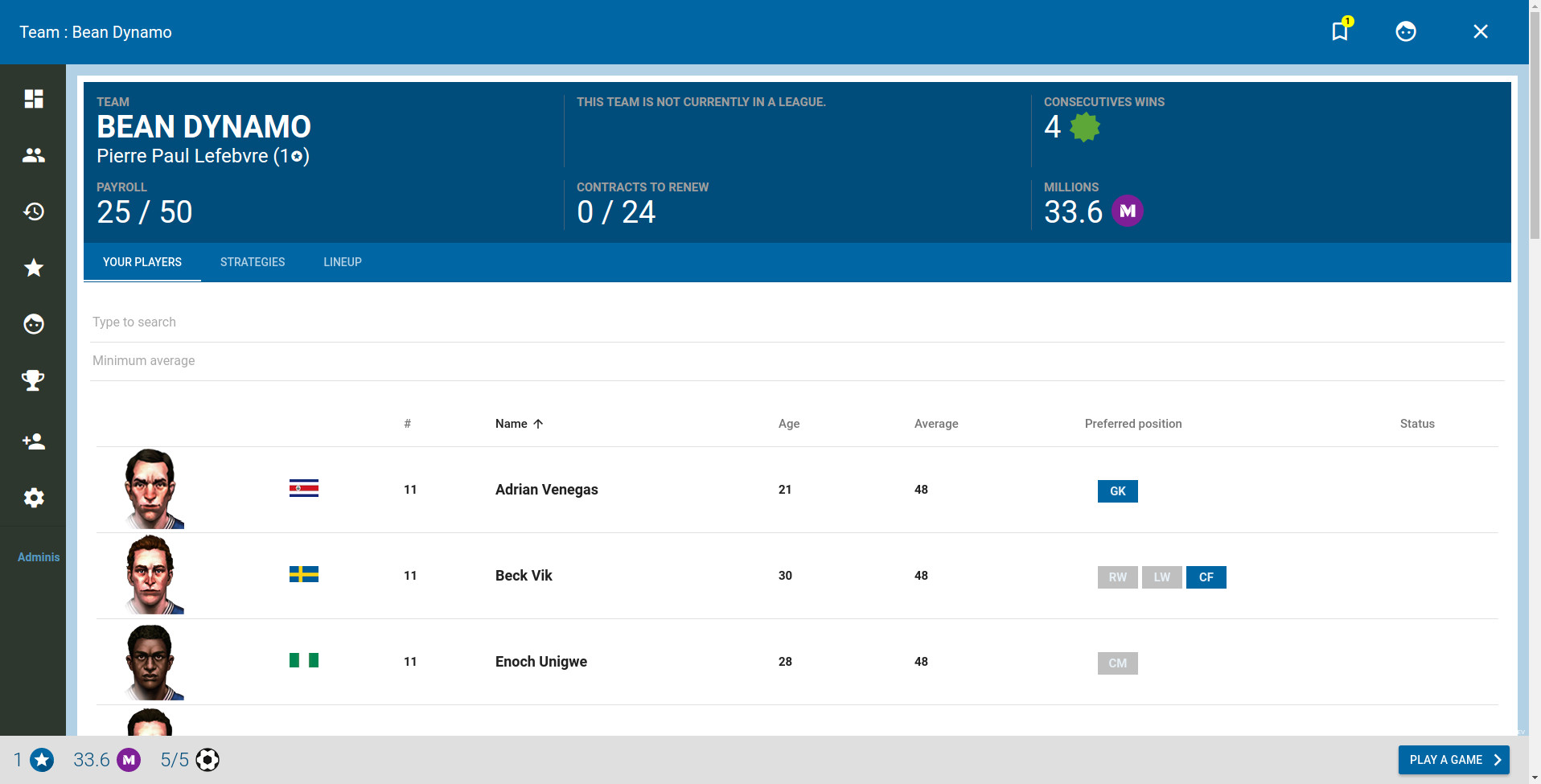Open settings using the gear icon
The image size is (1541, 784).
[33, 497]
